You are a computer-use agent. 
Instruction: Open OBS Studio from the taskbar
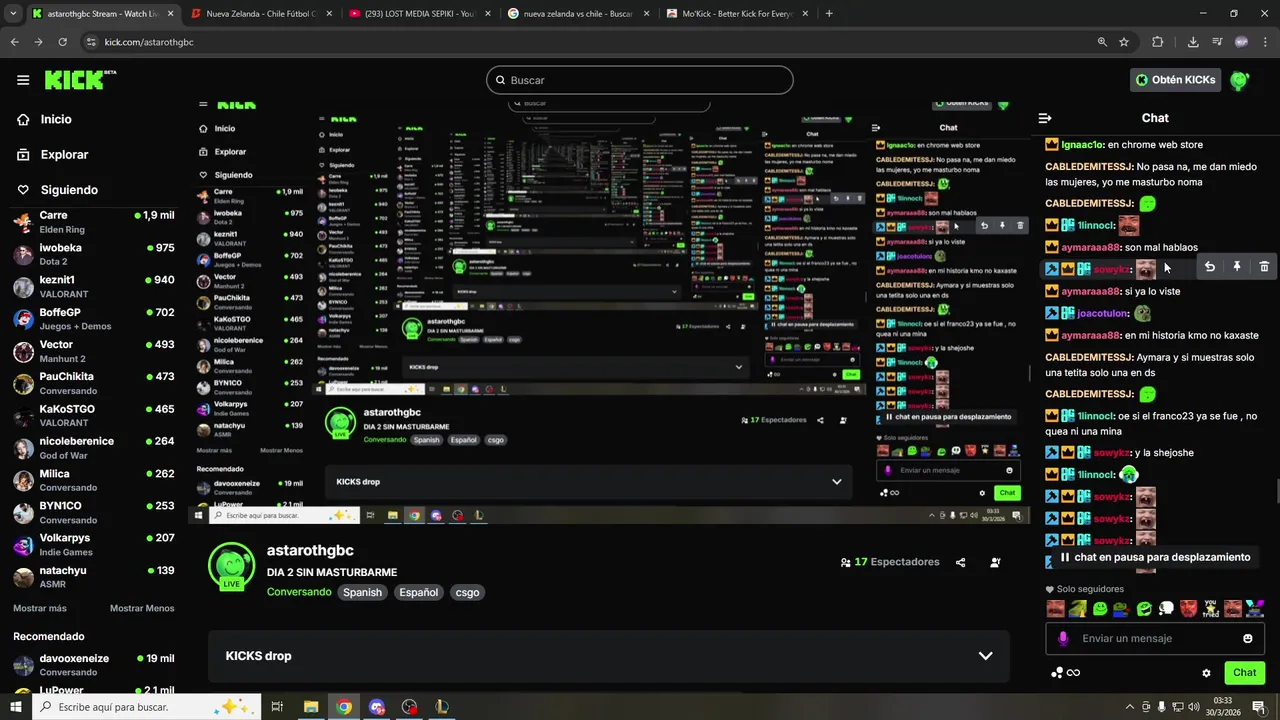tap(409, 707)
